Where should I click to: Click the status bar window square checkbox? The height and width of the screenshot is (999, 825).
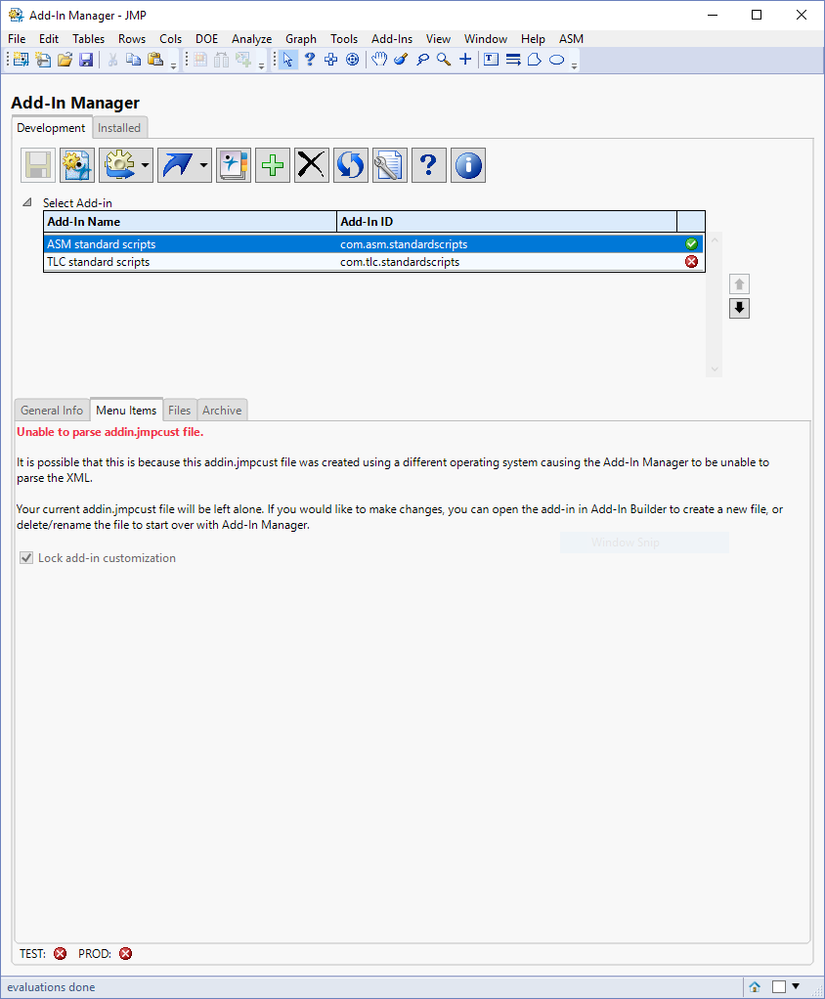click(778, 986)
